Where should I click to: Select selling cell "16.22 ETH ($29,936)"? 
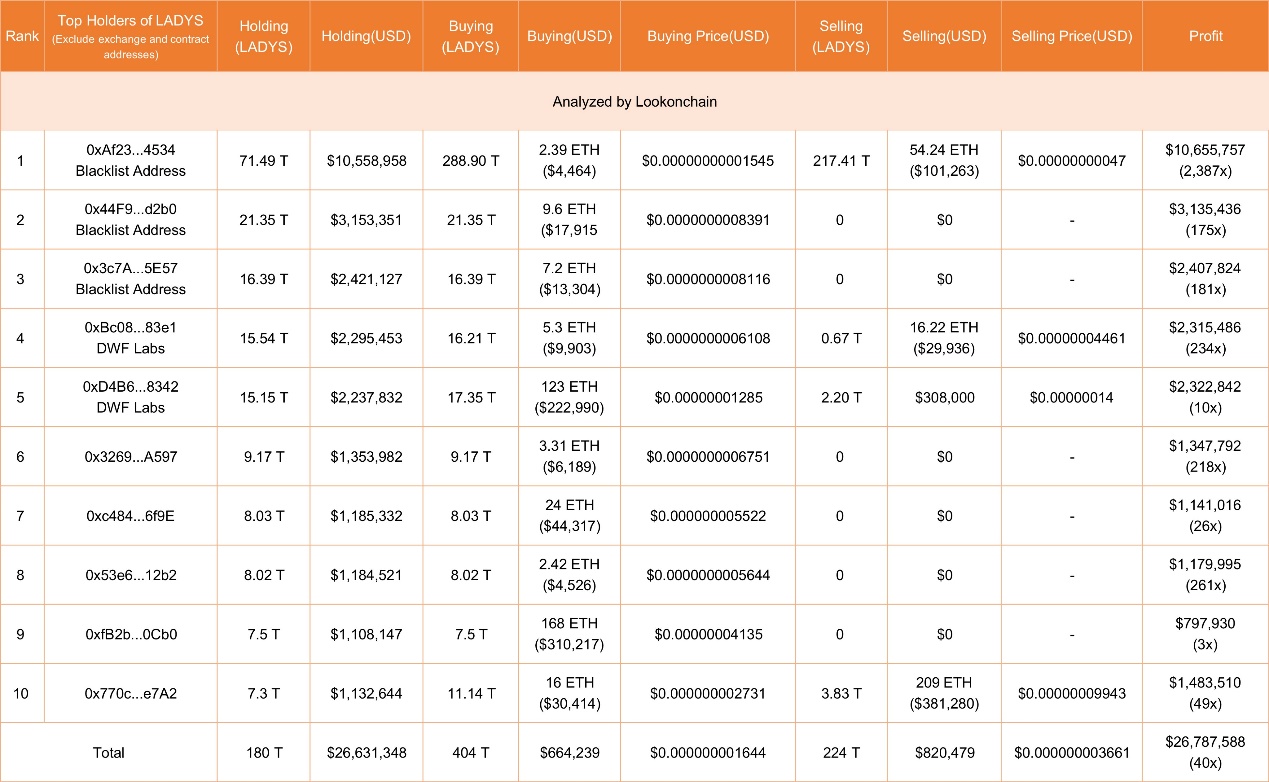[x=945, y=338]
